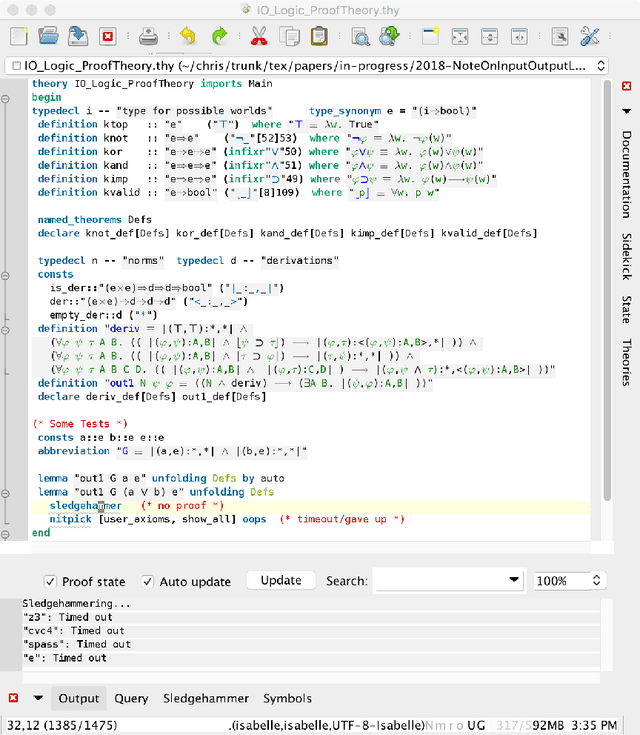Click the Update button

click(281, 580)
